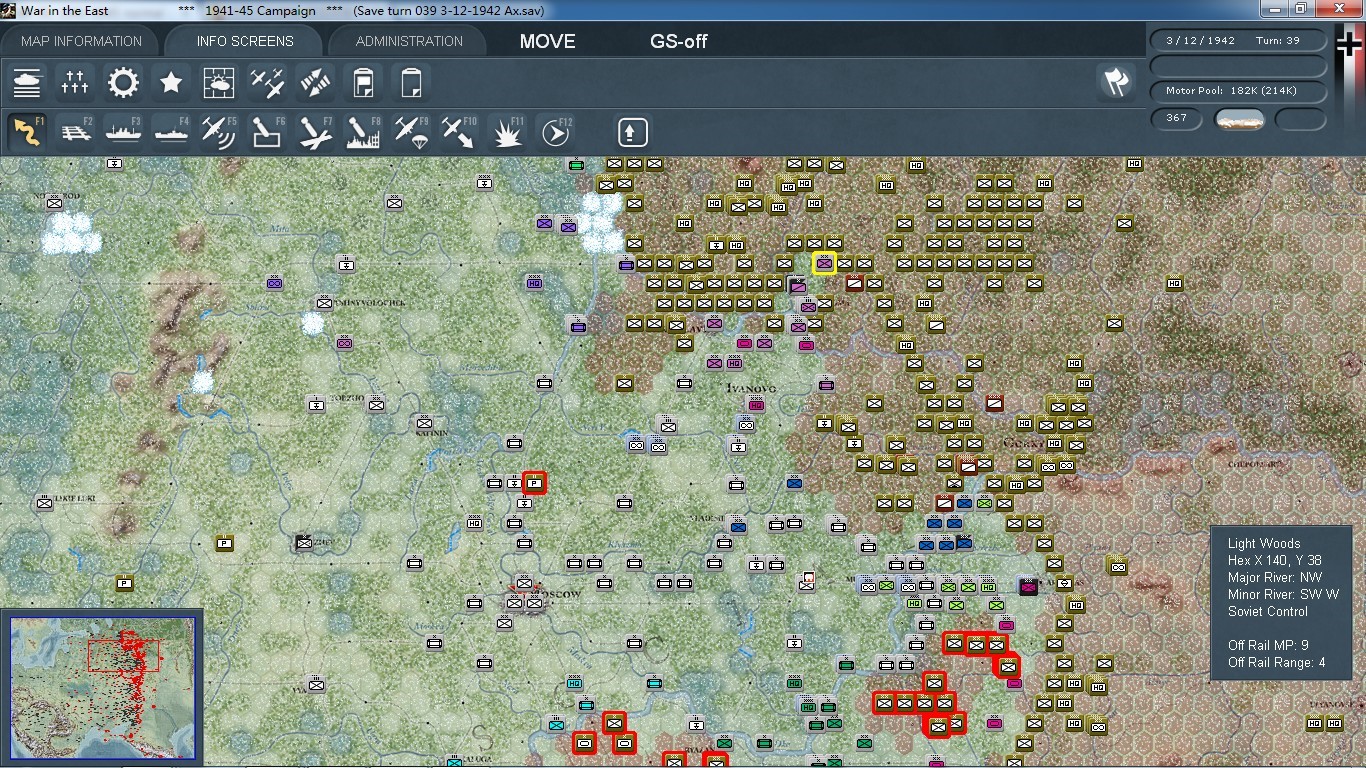Select F10 air transfer mode
The height and width of the screenshot is (768, 1366).
pyautogui.click(x=459, y=132)
